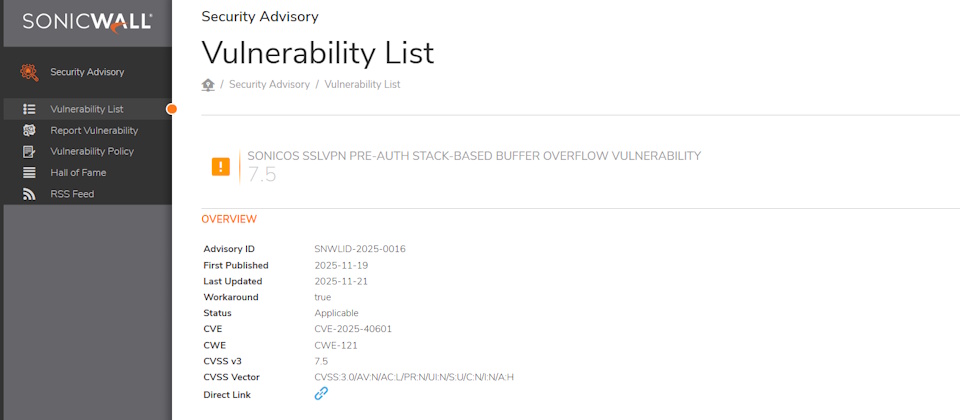Viewport: 960px width, 420px height.
Task: Click the SSLVPN buffer overflow advisory title
Action: click(x=474, y=156)
